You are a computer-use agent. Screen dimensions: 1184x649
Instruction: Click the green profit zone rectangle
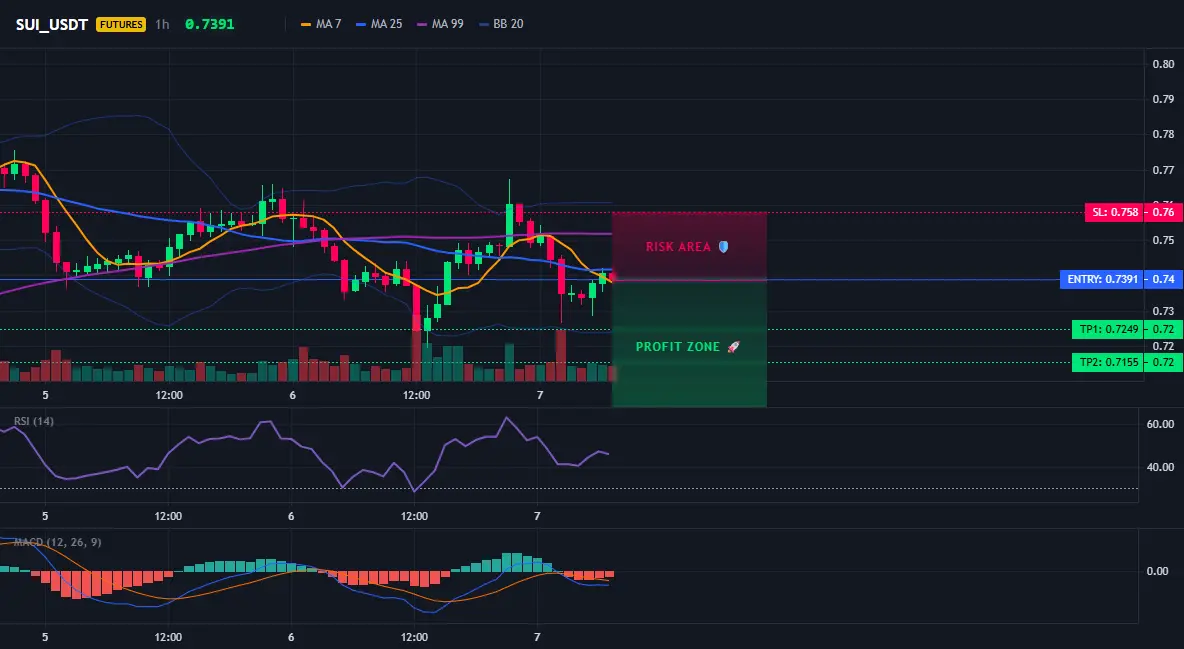tap(689, 344)
